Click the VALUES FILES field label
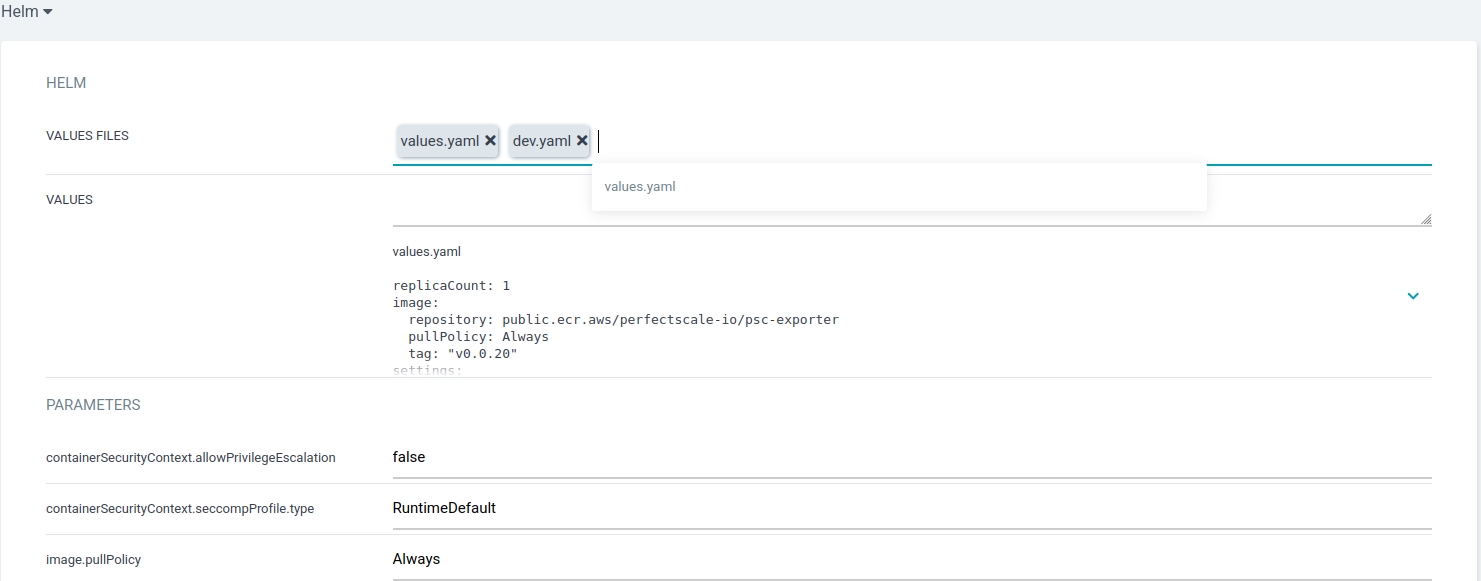The image size is (1481, 581). [x=87, y=136]
